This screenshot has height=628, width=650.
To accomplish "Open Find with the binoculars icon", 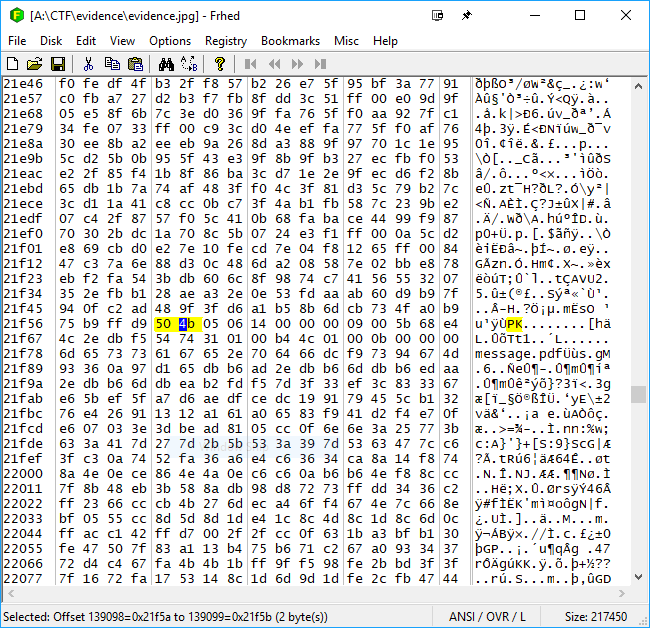I will pos(163,64).
